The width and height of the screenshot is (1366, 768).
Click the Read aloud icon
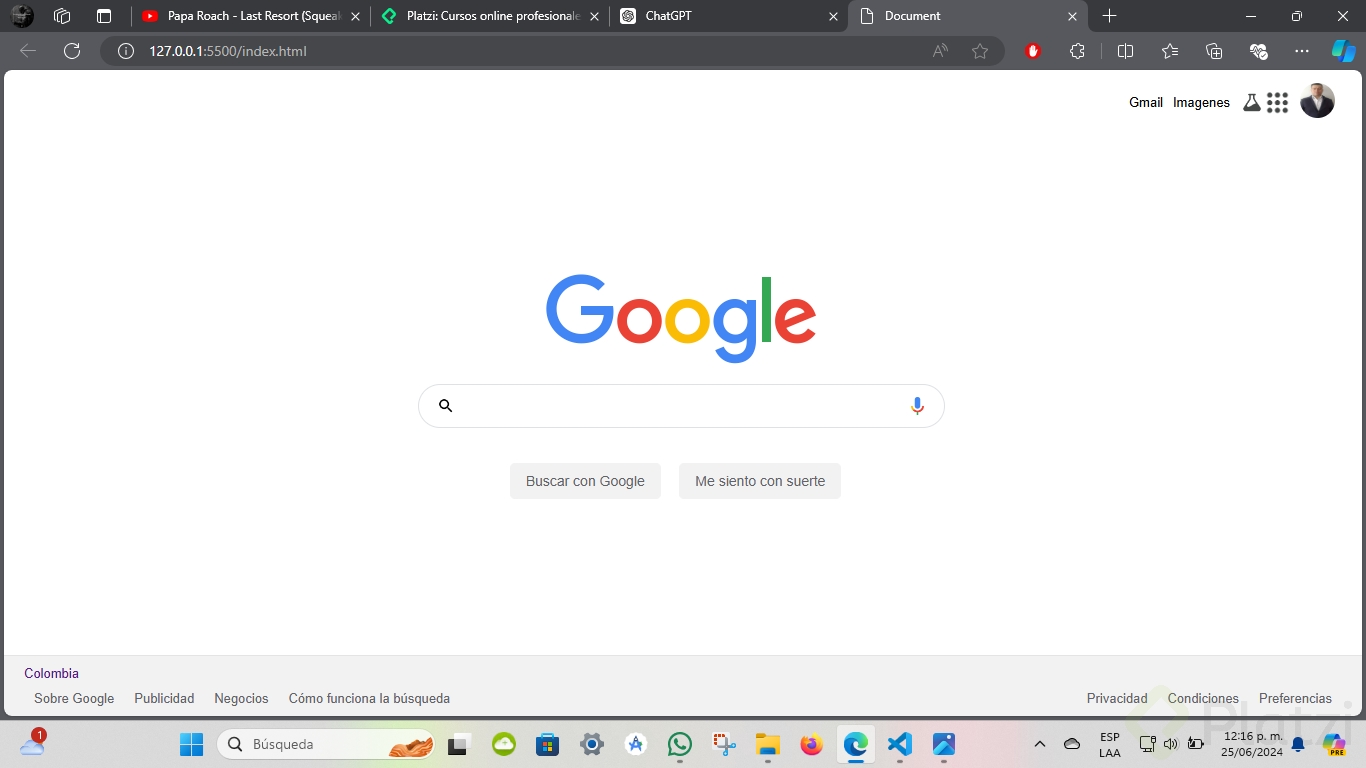[x=940, y=51]
